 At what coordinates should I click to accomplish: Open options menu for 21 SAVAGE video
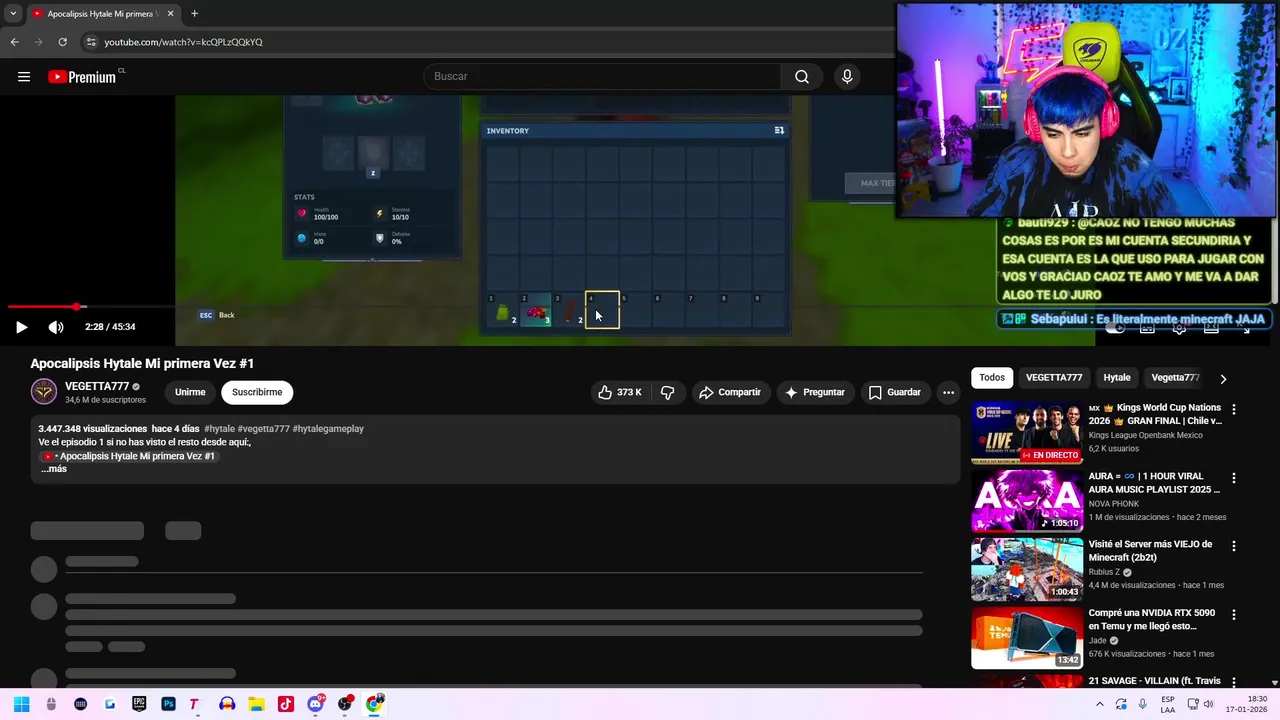[1234, 682]
